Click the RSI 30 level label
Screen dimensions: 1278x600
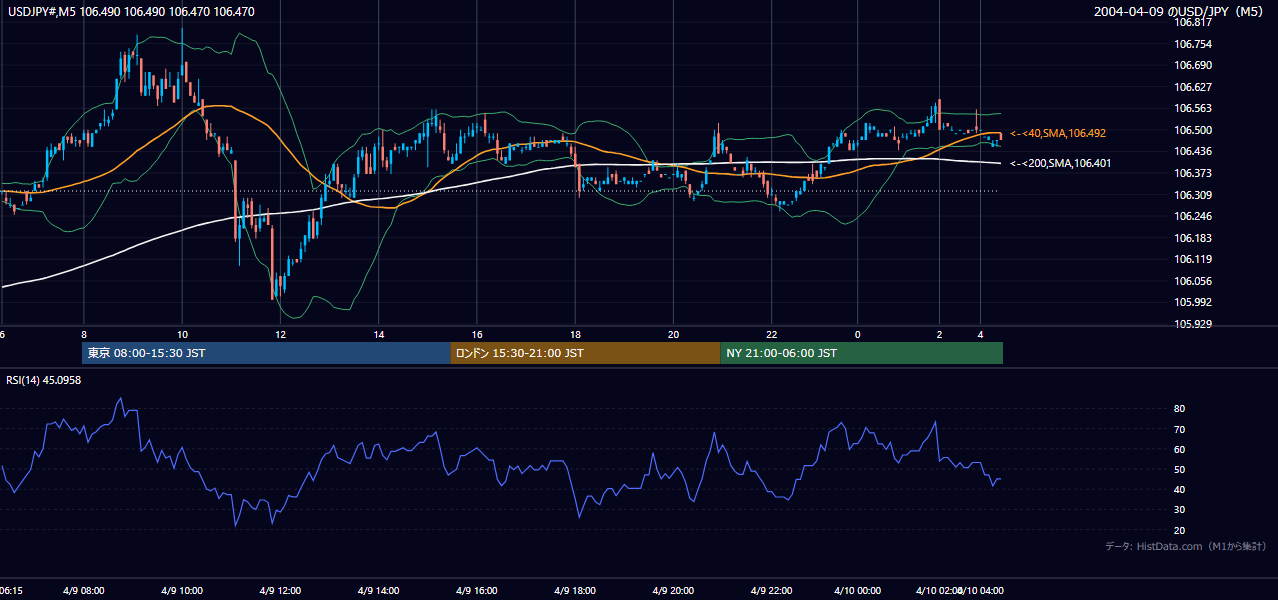(x=1180, y=510)
